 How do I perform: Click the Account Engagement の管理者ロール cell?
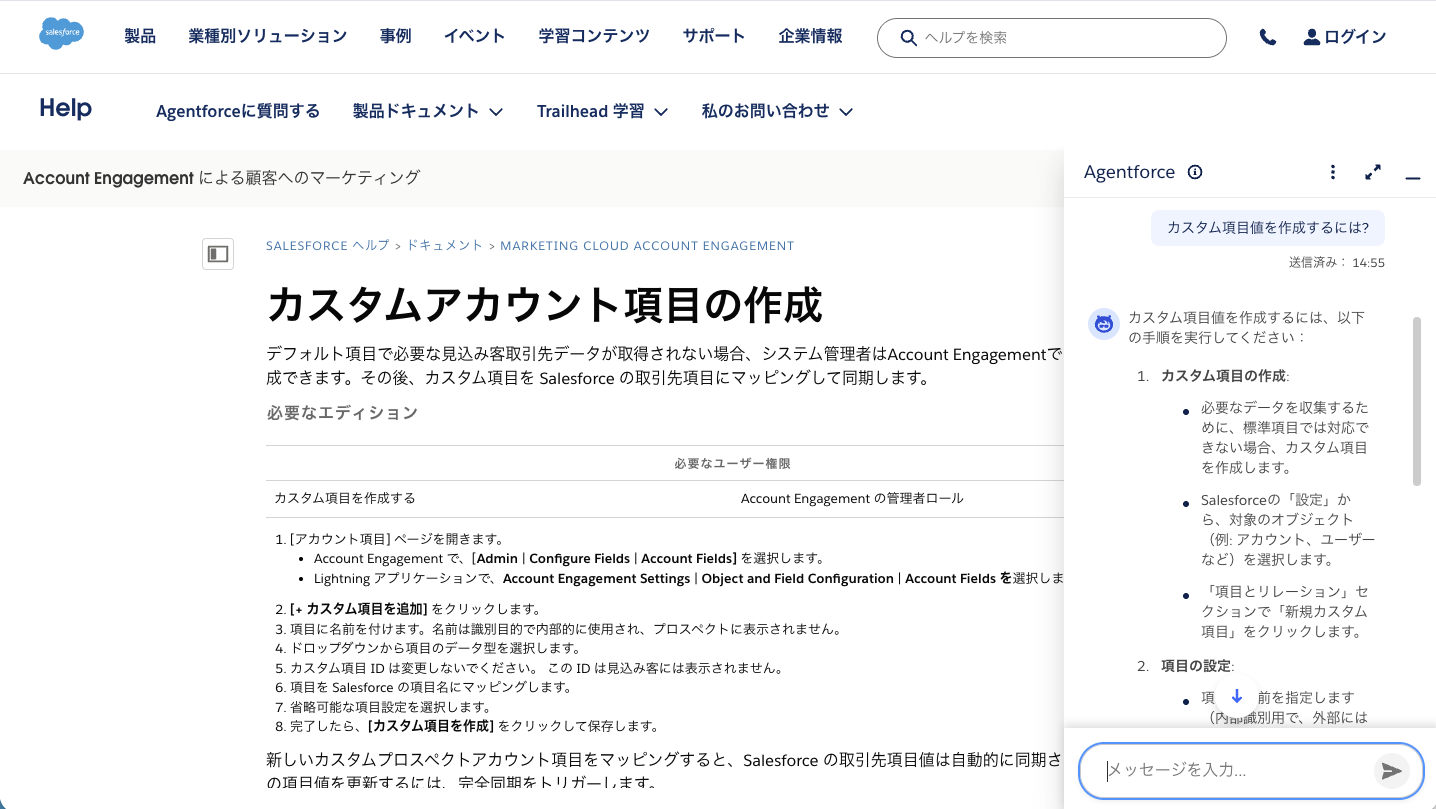pyautogui.click(x=852, y=498)
